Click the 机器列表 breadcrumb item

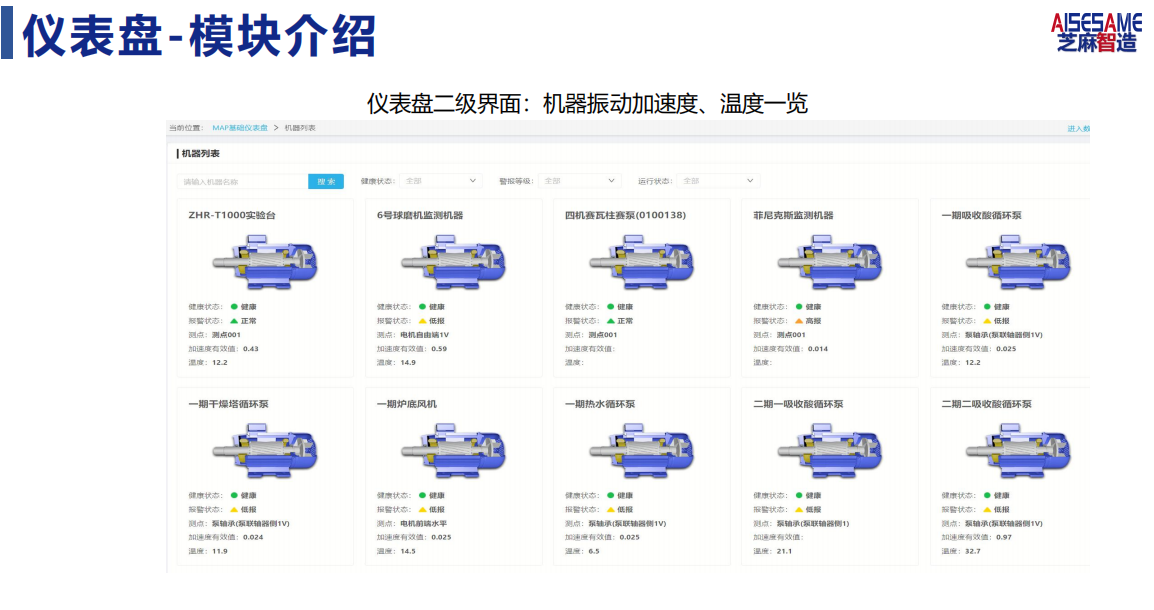point(300,128)
